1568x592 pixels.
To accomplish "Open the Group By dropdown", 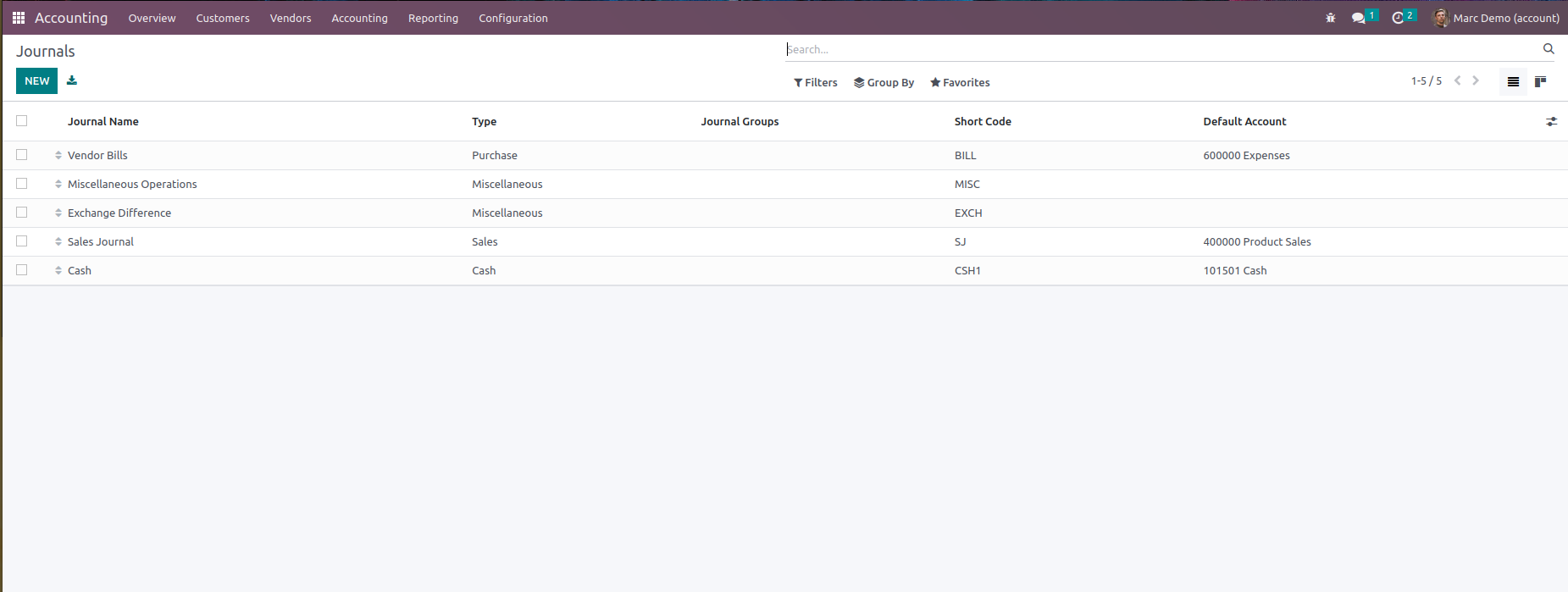I will (884, 83).
